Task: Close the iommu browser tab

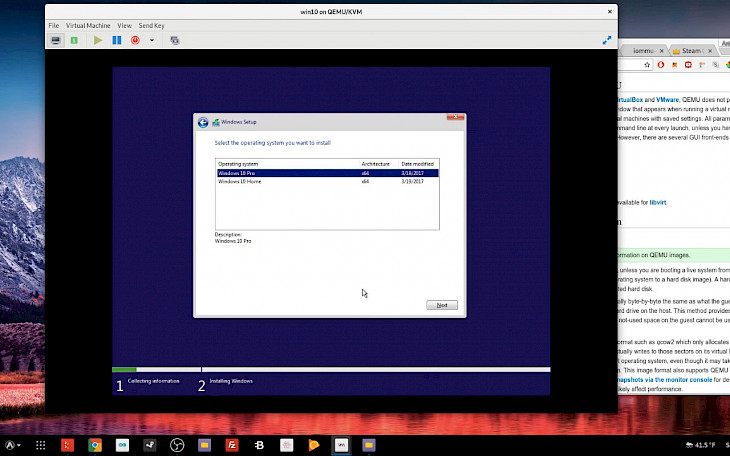Action: pyautogui.click(x=663, y=51)
